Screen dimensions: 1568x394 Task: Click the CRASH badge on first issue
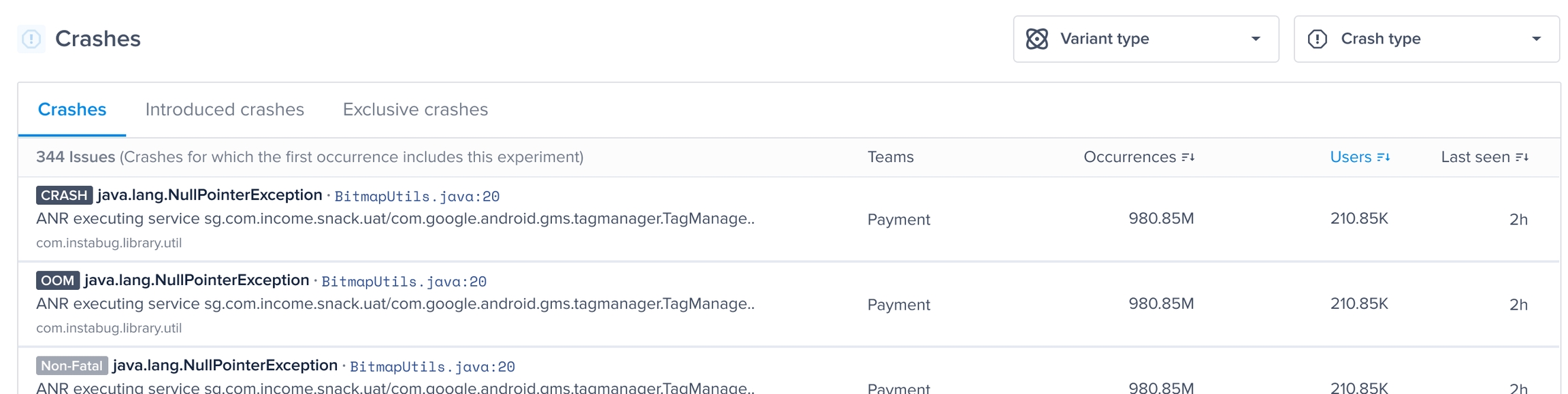(64, 195)
